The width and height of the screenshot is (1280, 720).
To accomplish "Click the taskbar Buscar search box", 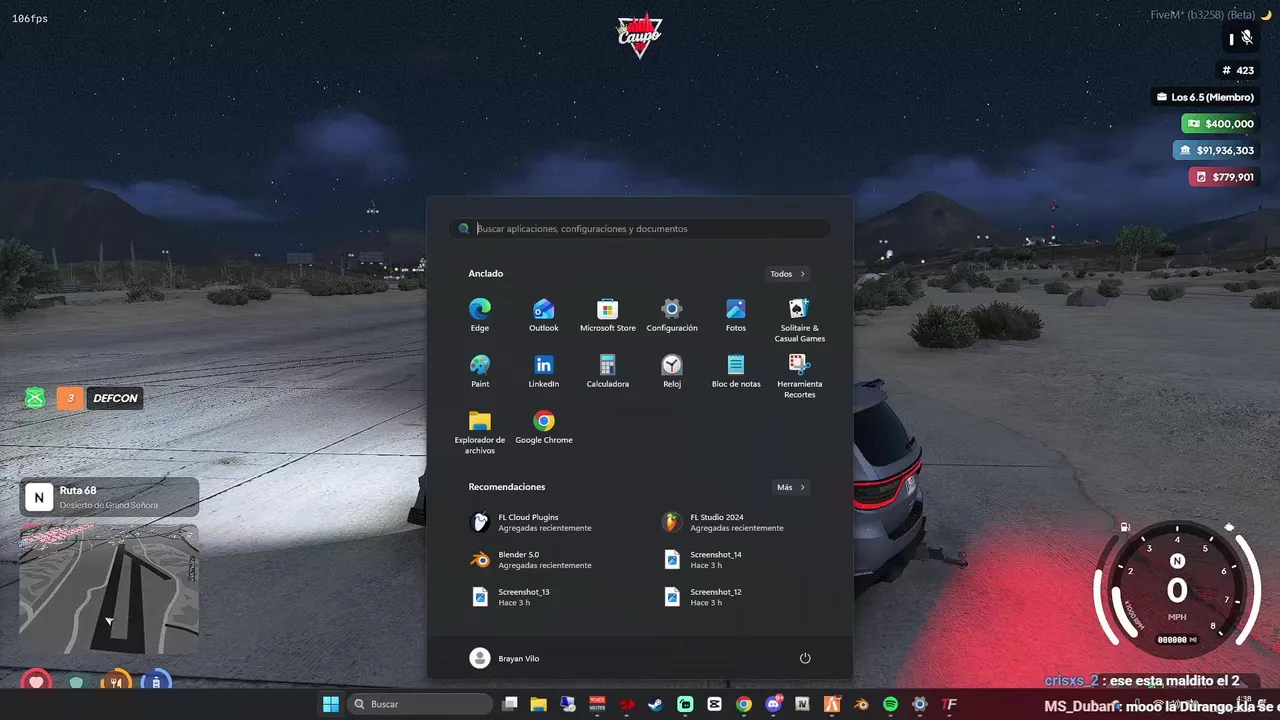I will tap(418, 704).
